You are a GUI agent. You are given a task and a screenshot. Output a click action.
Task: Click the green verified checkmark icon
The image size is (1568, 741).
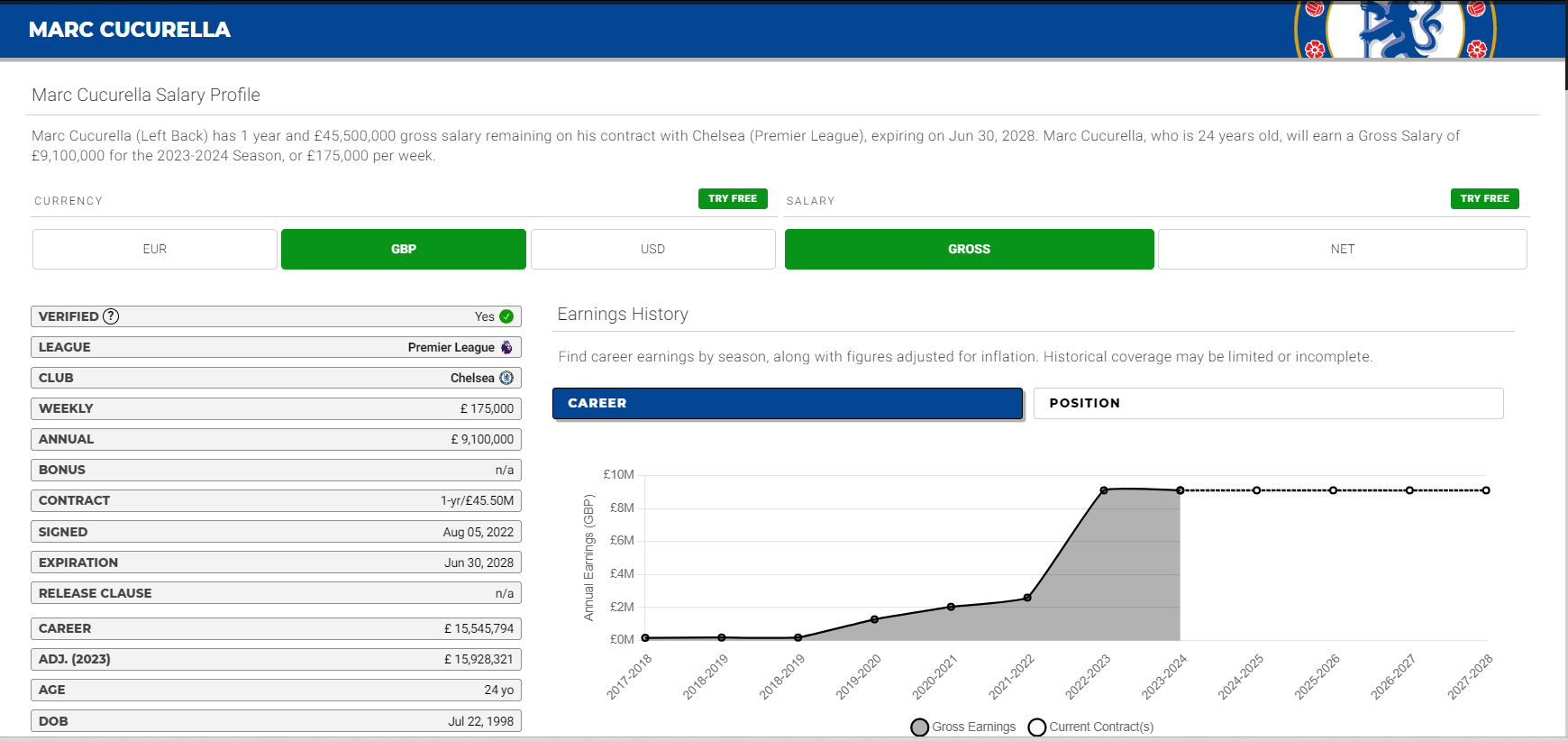(x=506, y=316)
